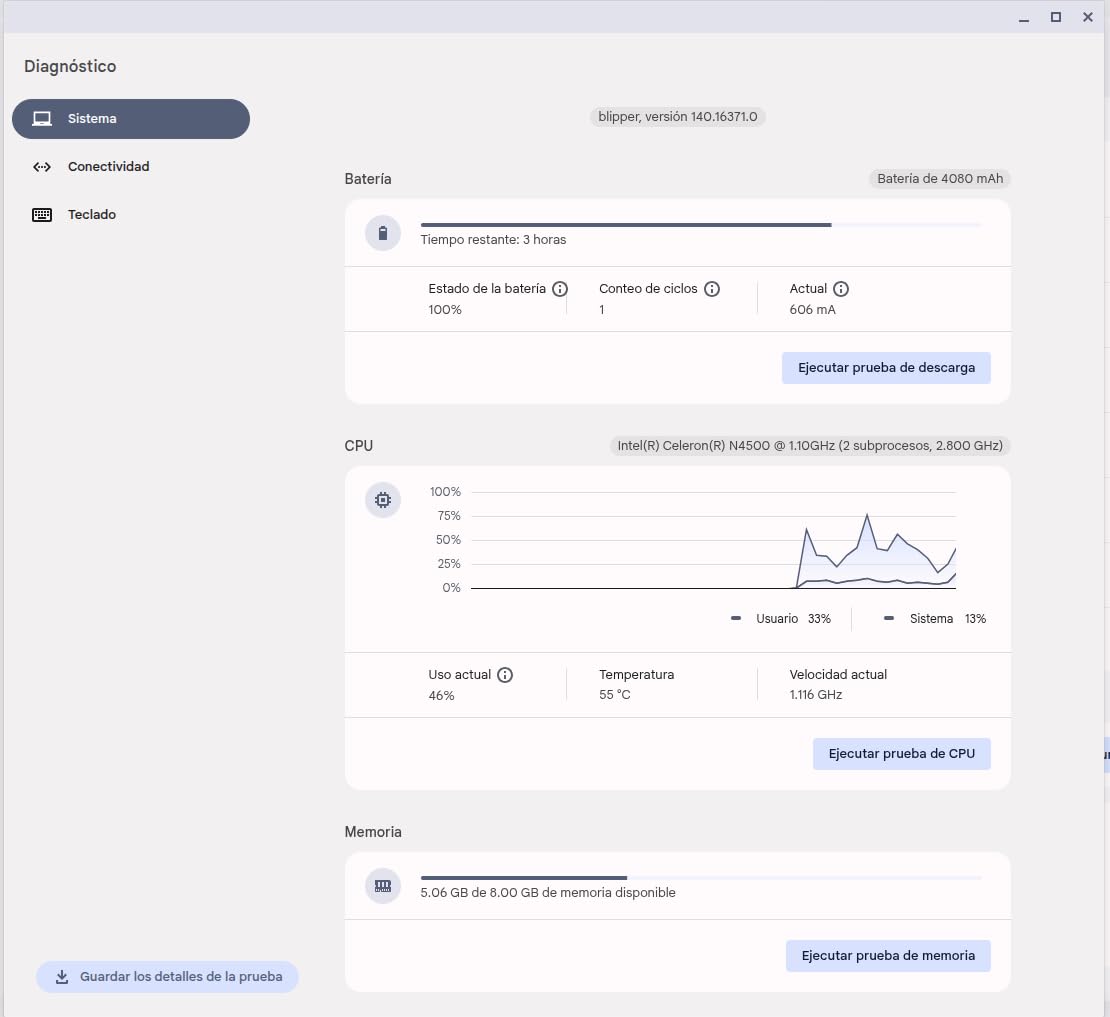1110x1017 pixels.
Task: Go to the Teclado section
Action: tap(92, 215)
